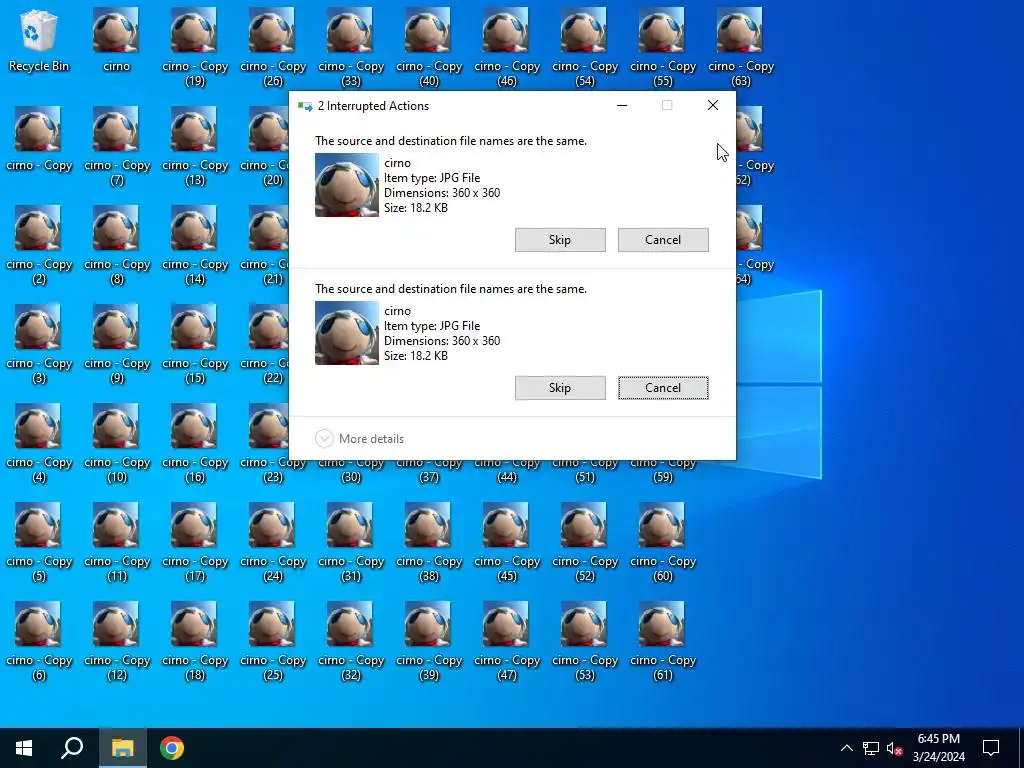Expand More details in the dialog
1024x768 pixels.
(360, 439)
